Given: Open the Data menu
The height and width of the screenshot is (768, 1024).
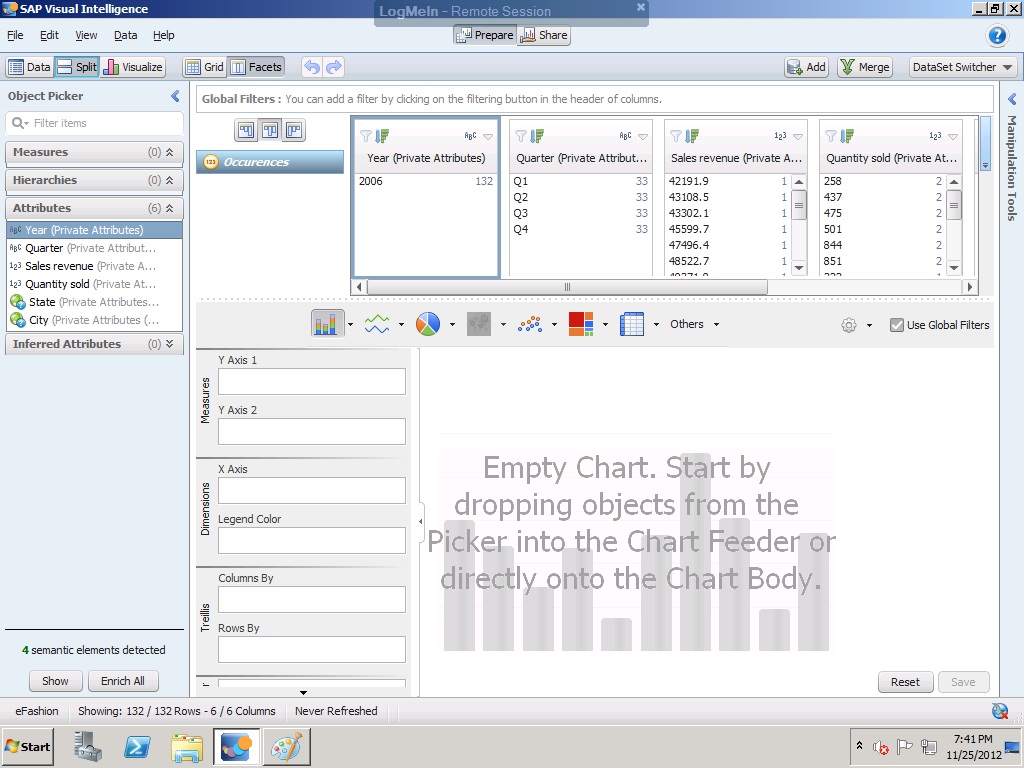Looking at the screenshot, I should [125, 35].
